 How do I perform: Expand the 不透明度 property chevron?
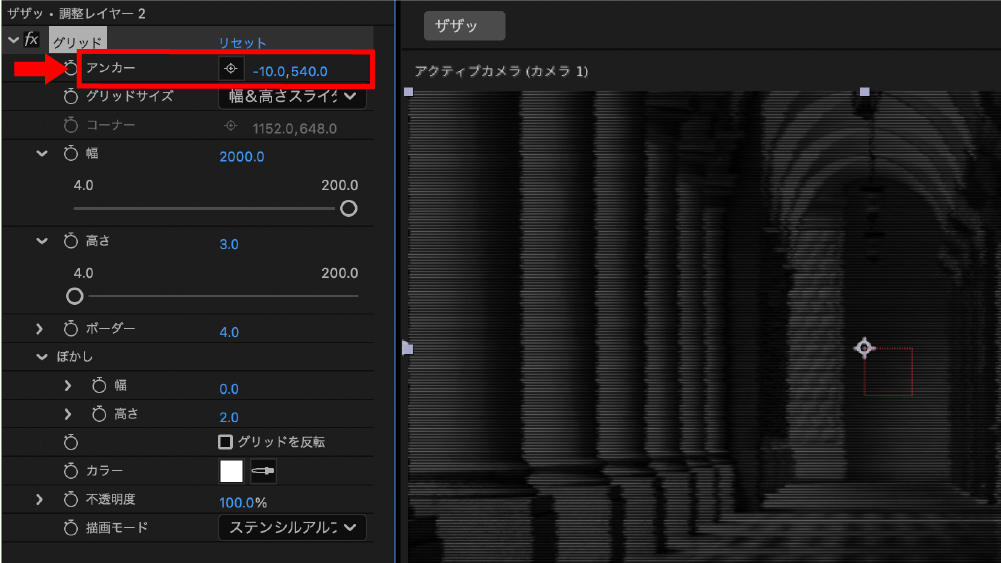point(40,499)
